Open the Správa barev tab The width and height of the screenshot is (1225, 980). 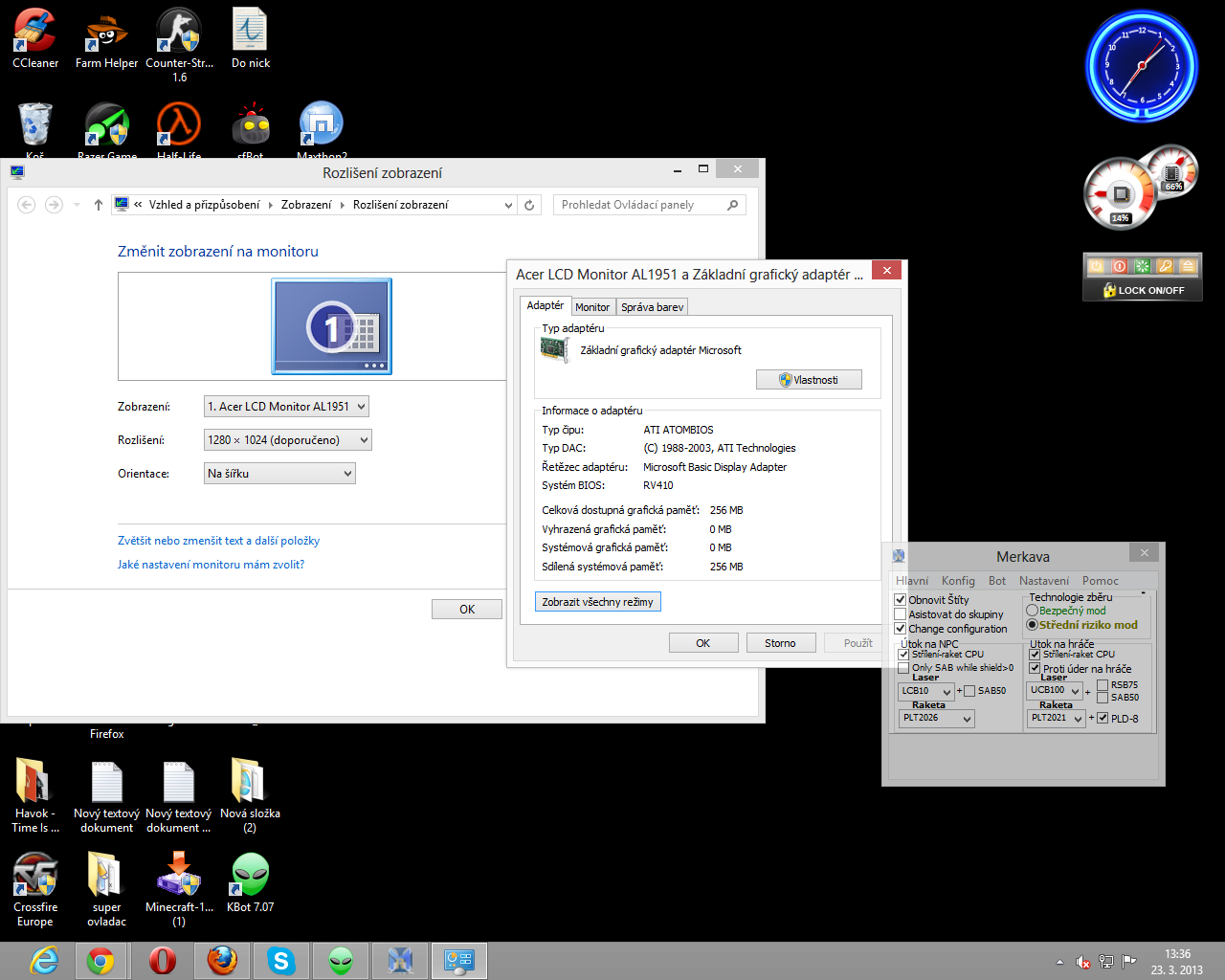(652, 307)
